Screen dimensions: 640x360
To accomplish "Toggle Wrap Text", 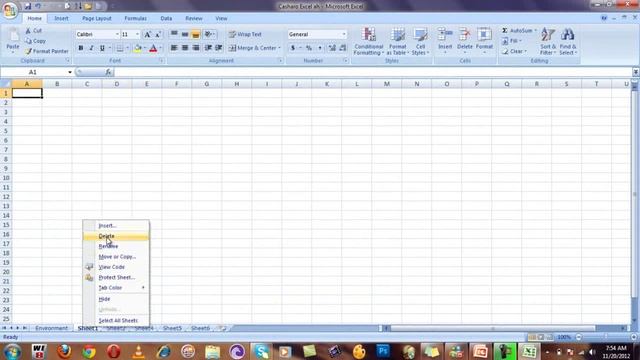I will point(245,34).
